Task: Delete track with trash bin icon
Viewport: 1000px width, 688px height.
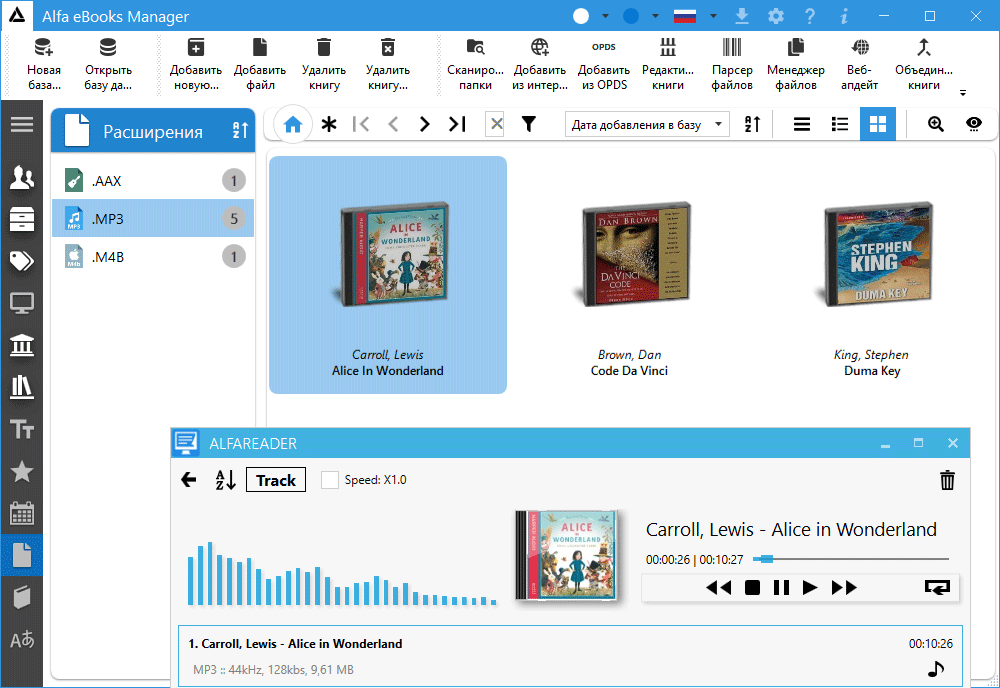Action: coord(947,480)
